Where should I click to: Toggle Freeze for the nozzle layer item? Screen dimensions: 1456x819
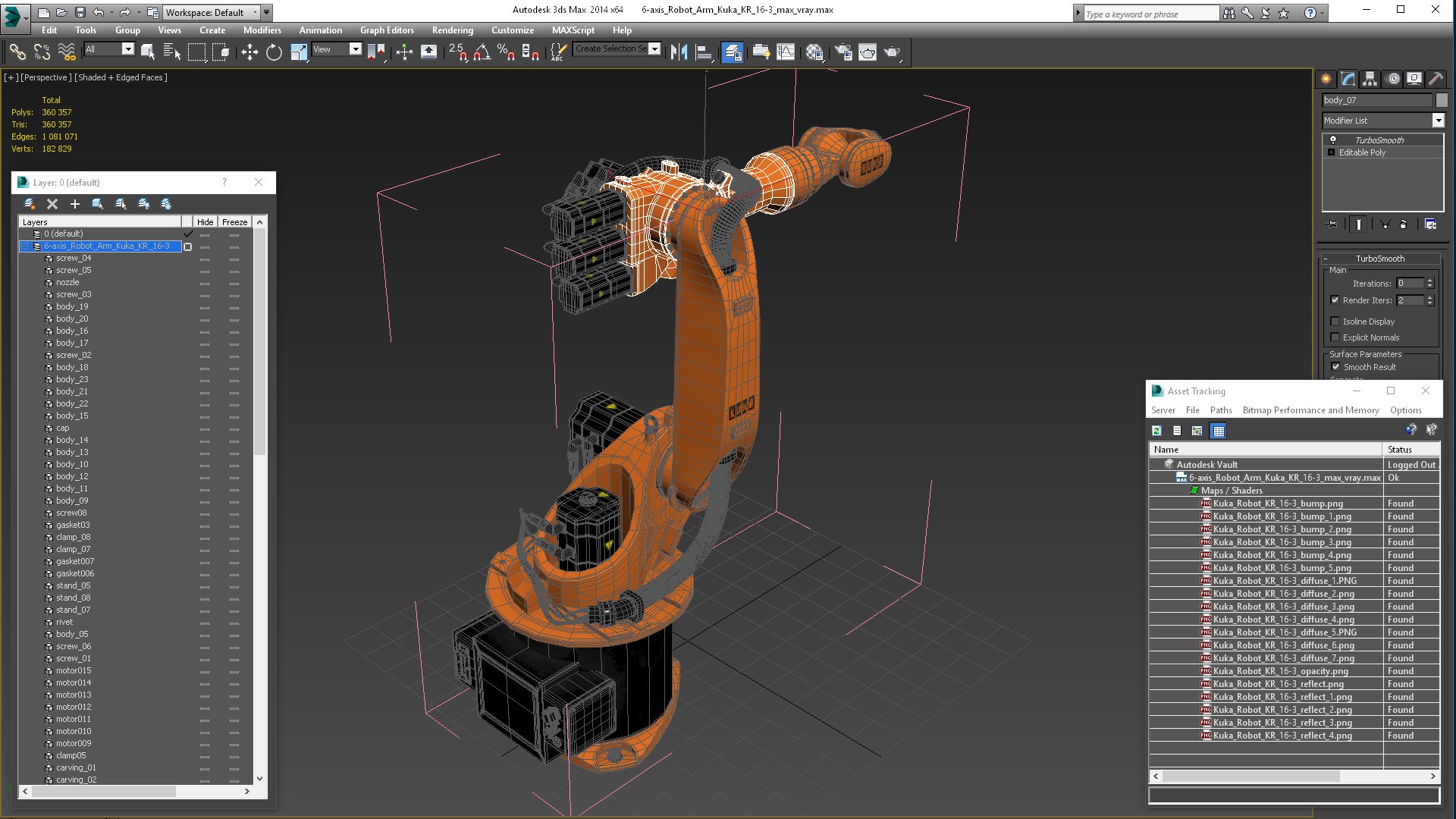(234, 282)
